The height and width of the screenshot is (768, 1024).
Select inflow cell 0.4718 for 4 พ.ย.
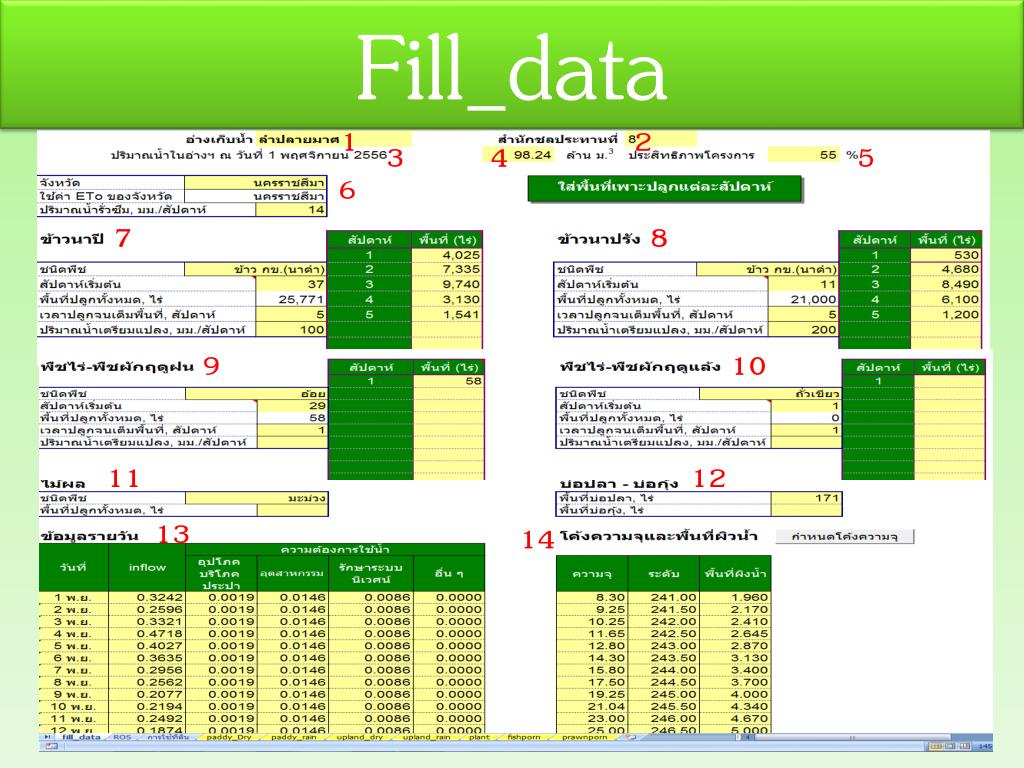(147, 633)
